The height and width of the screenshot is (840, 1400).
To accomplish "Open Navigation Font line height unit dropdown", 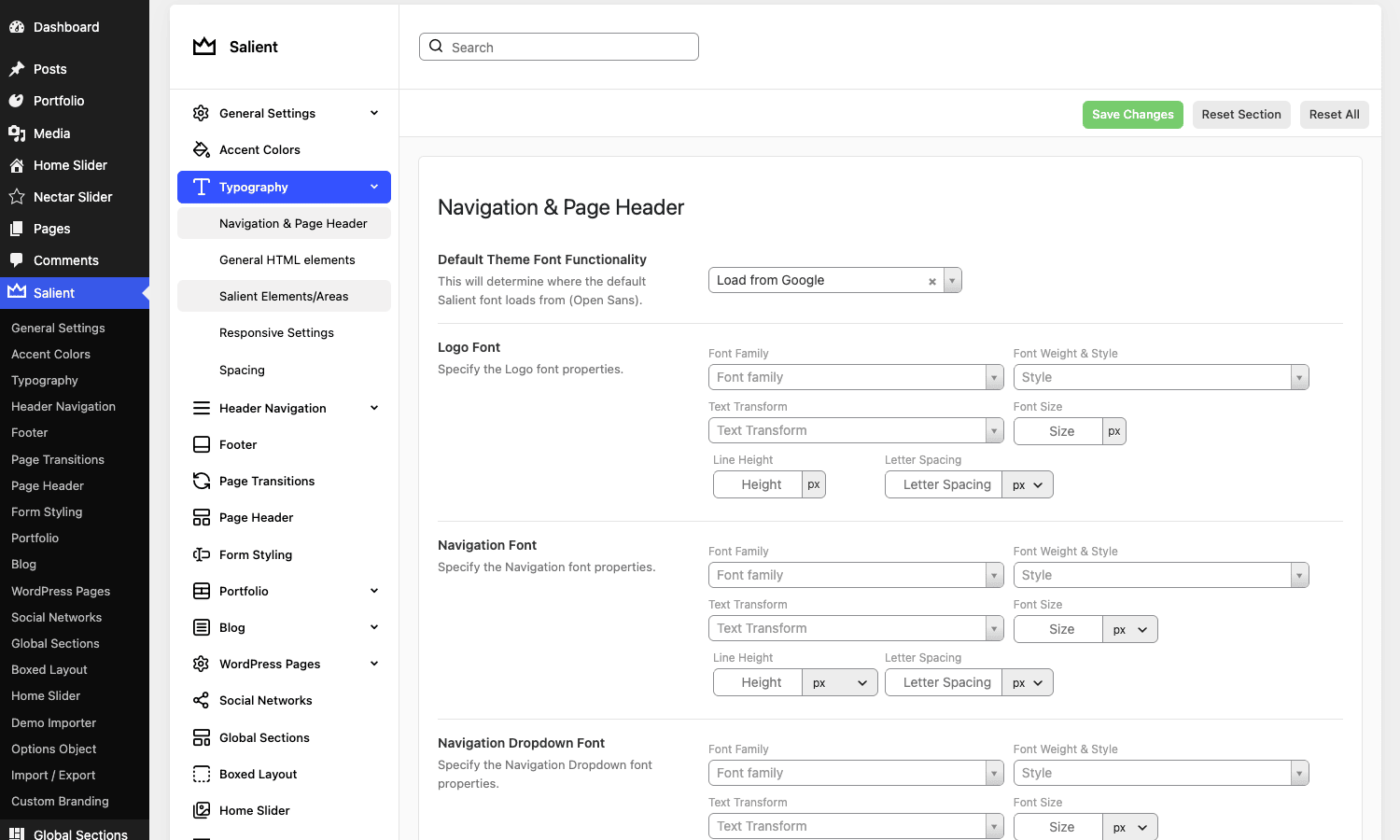I will coord(840,682).
